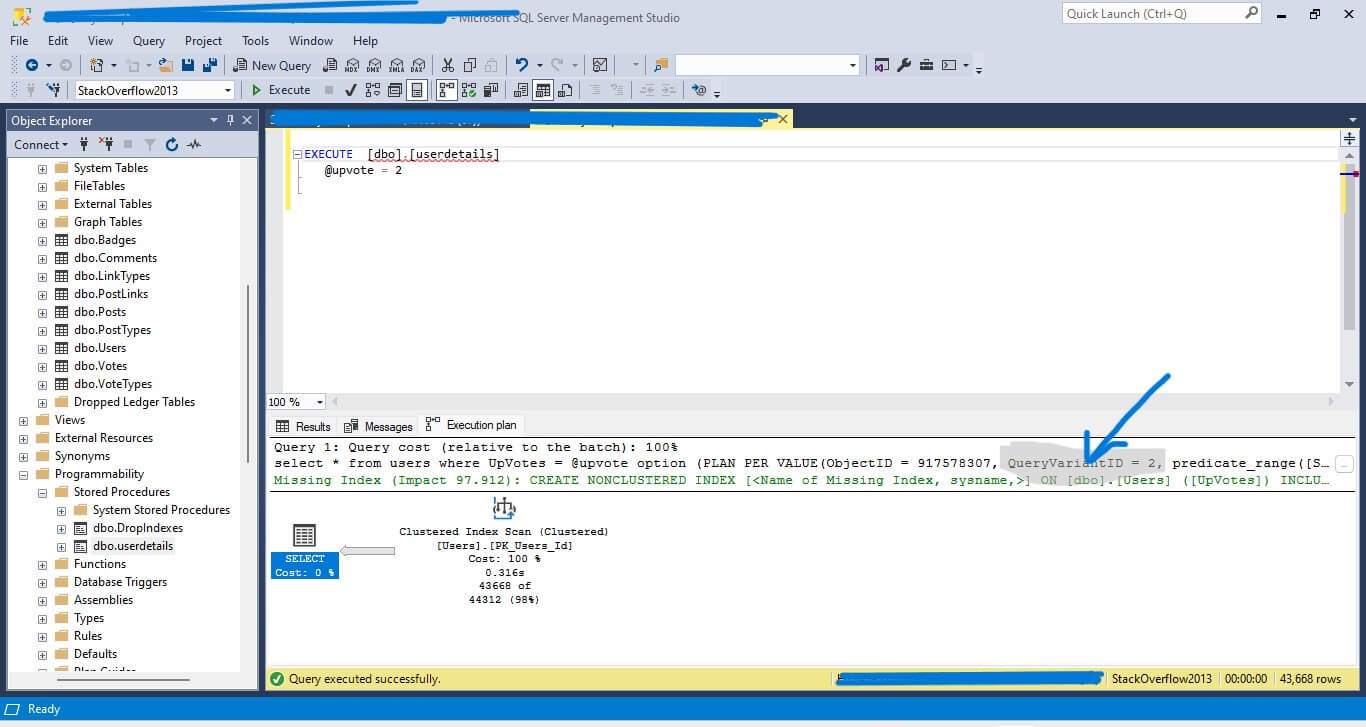The width and height of the screenshot is (1366, 727).
Task: Collapse the Stored Procedures folder
Action: [42, 492]
